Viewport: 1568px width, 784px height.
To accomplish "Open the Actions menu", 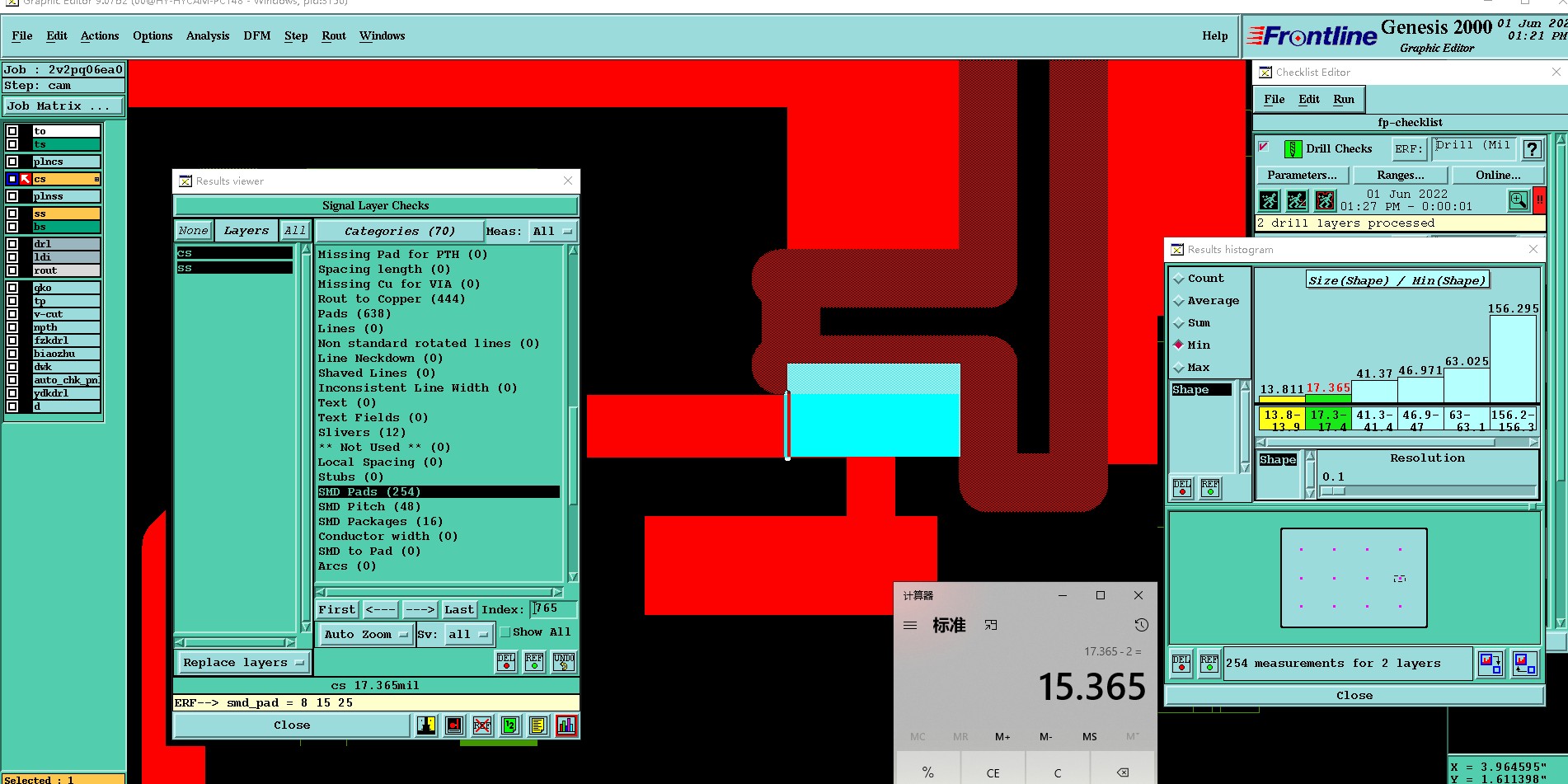I will (100, 35).
